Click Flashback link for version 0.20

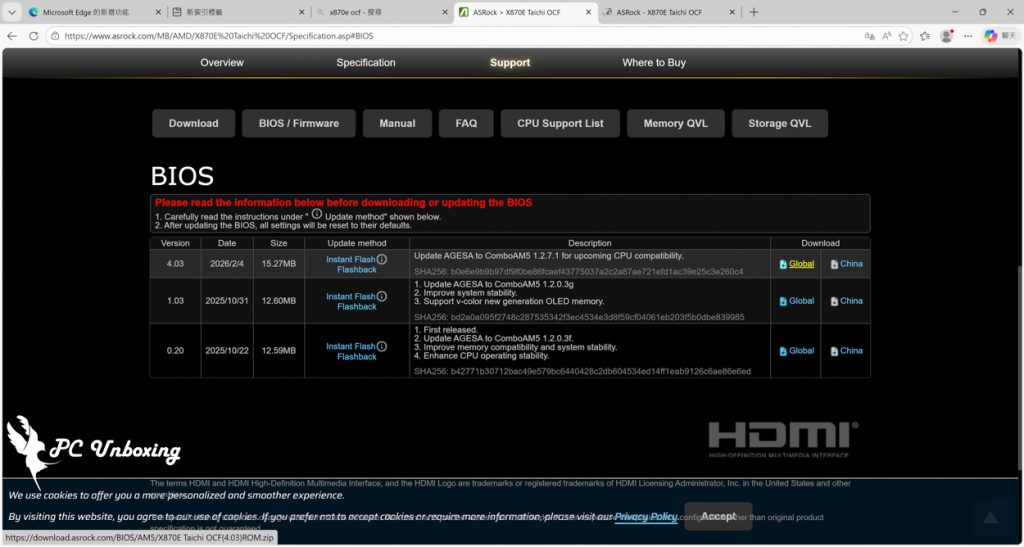tap(357, 356)
